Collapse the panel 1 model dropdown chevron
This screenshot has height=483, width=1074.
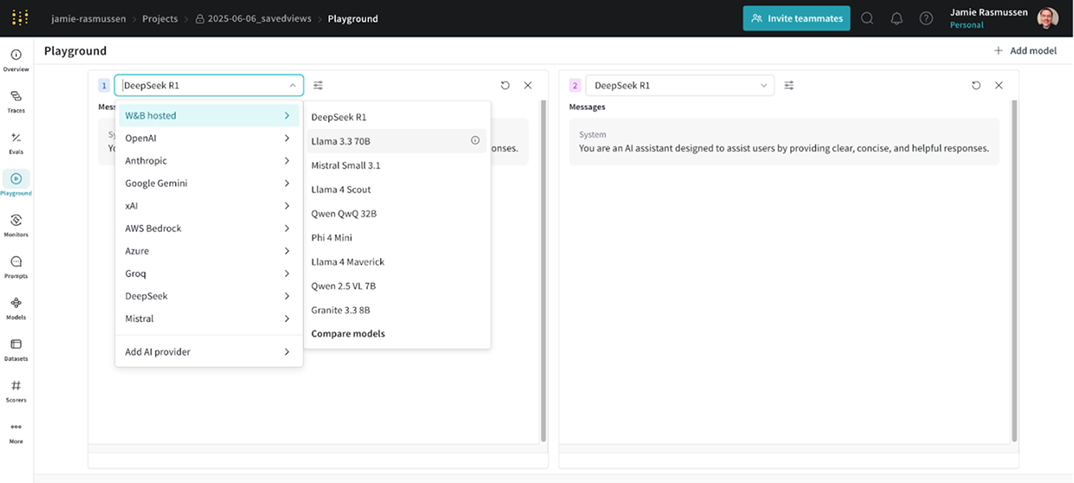point(292,86)
